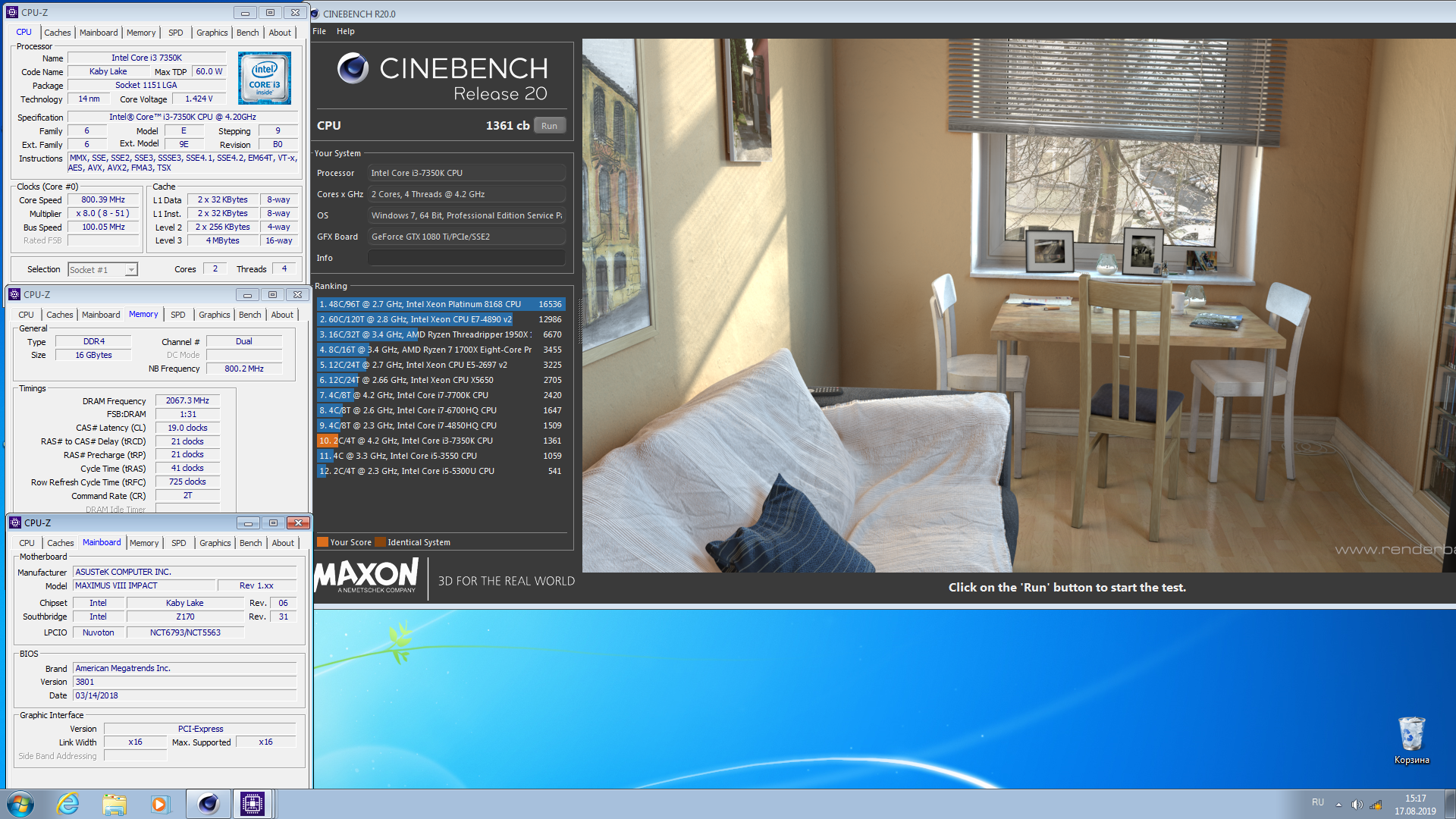Click the GFX Board GeForce GTX 1080 Ti field
1456x819 pixels.
[x=467, y=237]
